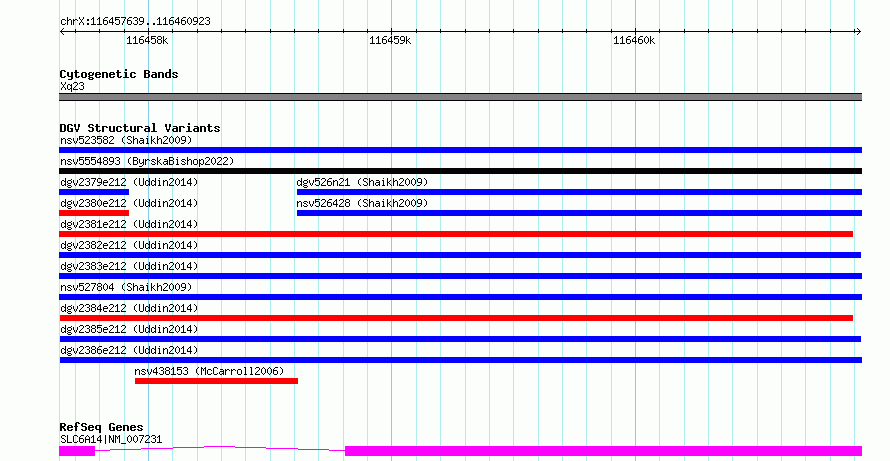890x461 pixels.
Task: Open the dgv2386e212 (Uddin2014) label
Action: (x=129, y=350)
